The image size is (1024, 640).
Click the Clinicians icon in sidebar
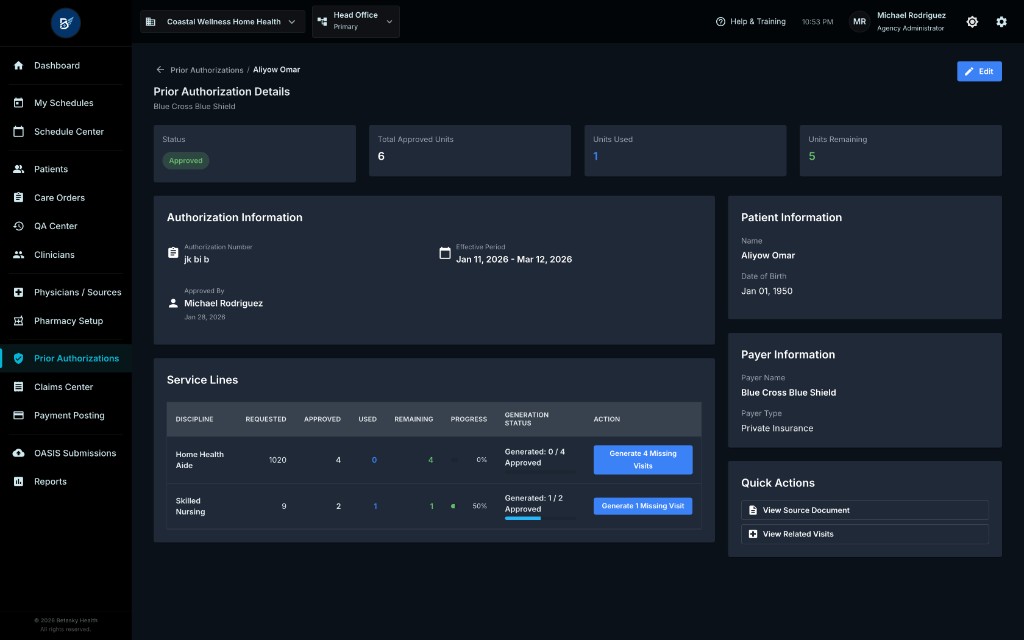pyautogui.click(x=18, y=255)
